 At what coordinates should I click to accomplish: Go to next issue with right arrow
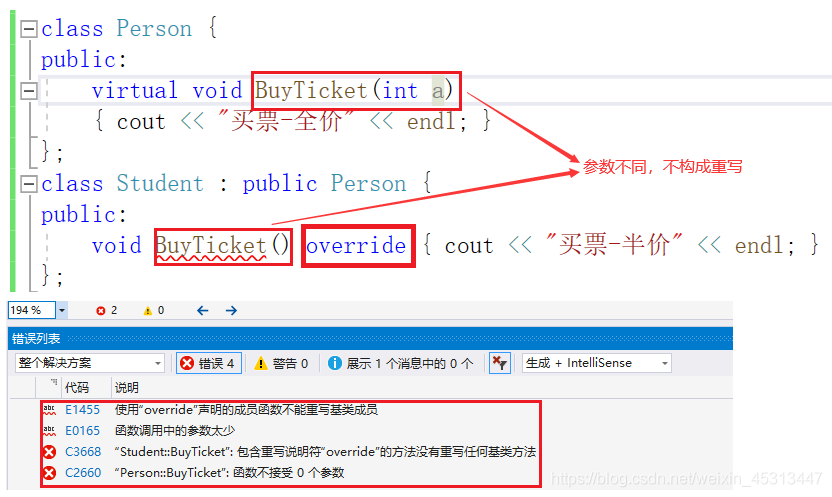[231, 310]
